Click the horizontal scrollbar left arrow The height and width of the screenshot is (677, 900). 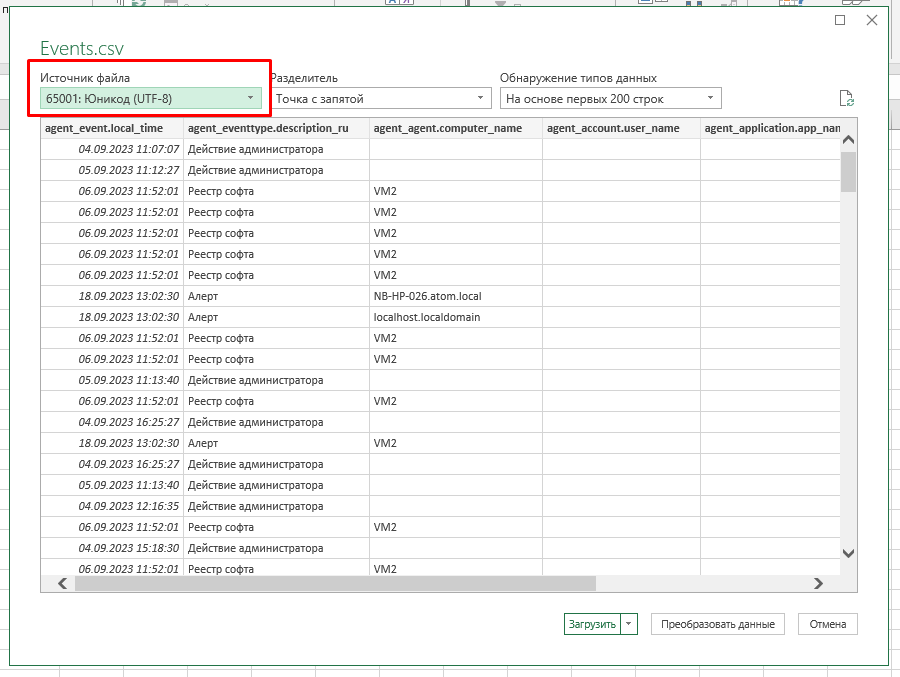60,584
